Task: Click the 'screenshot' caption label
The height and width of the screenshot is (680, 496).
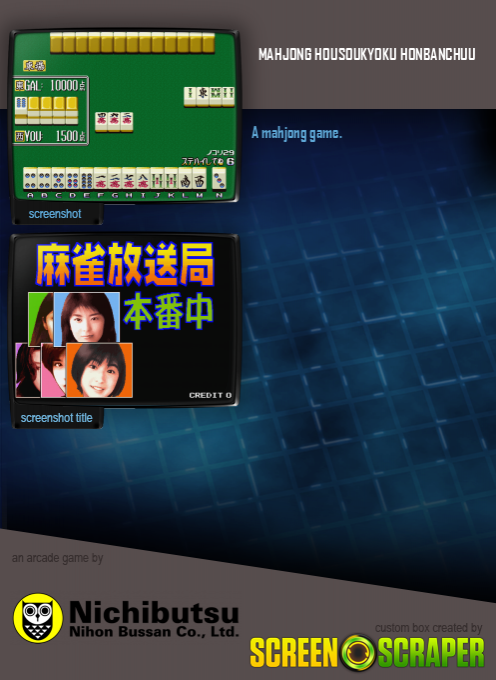Action: [x=55, y=214]
